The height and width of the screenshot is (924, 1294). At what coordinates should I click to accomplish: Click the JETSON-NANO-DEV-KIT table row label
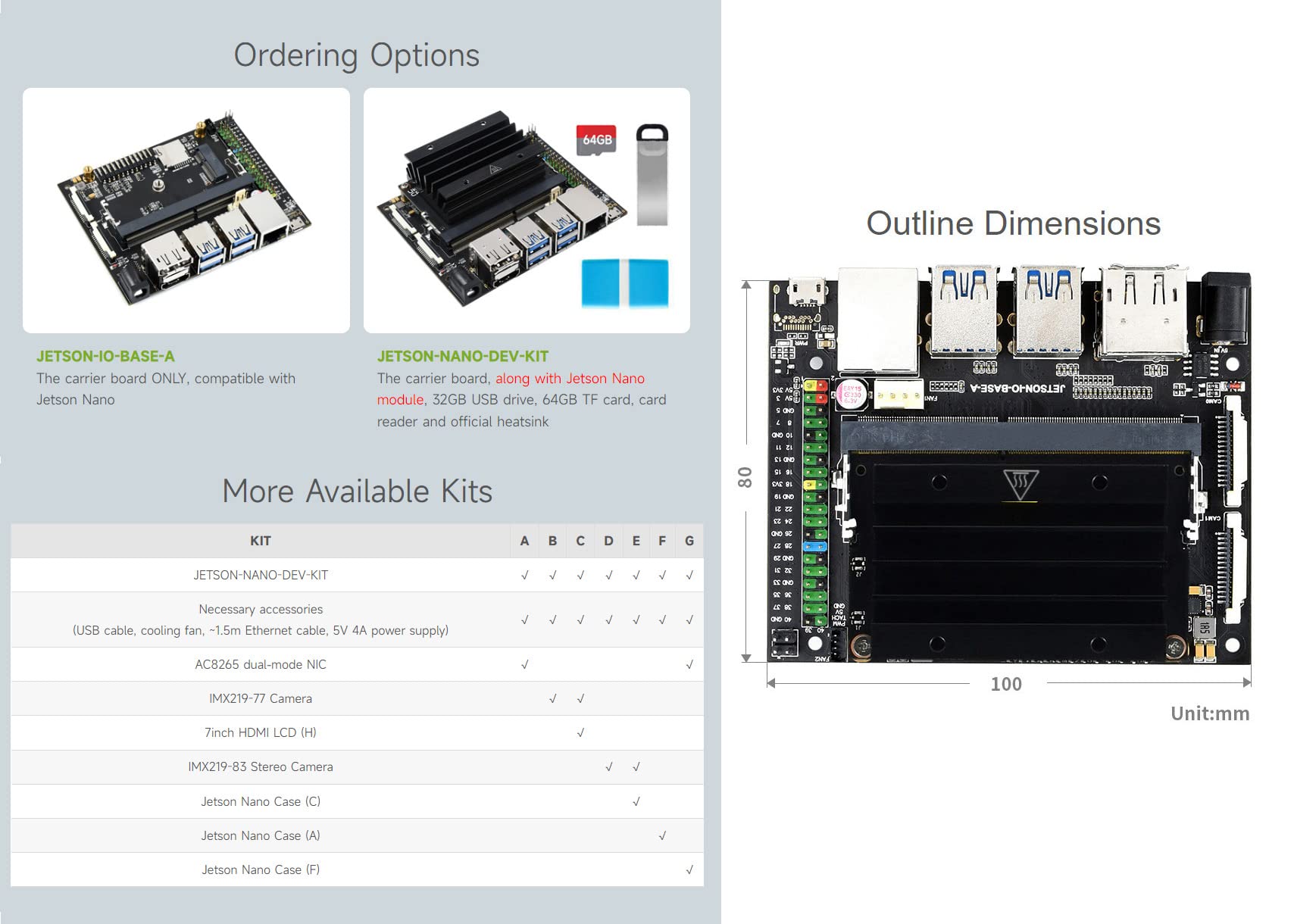[261, 575]
